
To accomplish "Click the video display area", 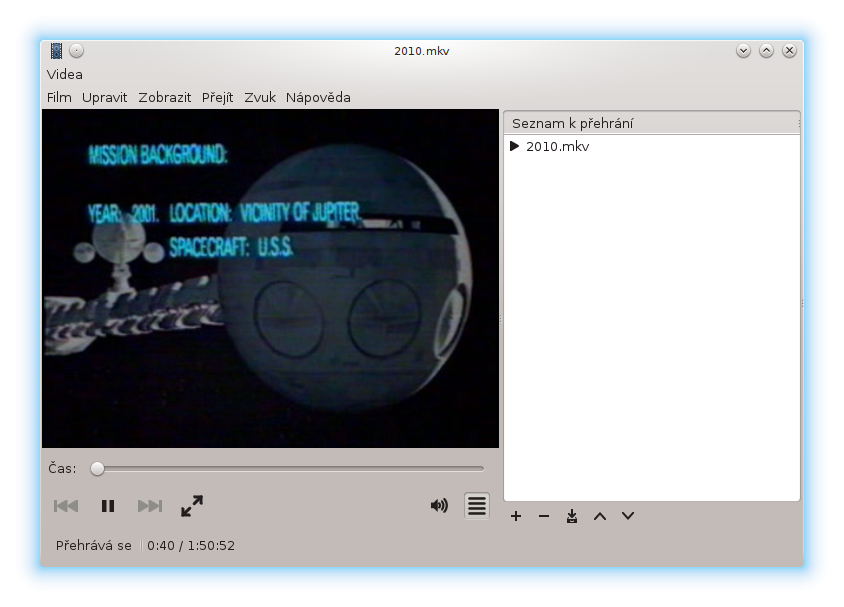I will (x=270, y=278).
